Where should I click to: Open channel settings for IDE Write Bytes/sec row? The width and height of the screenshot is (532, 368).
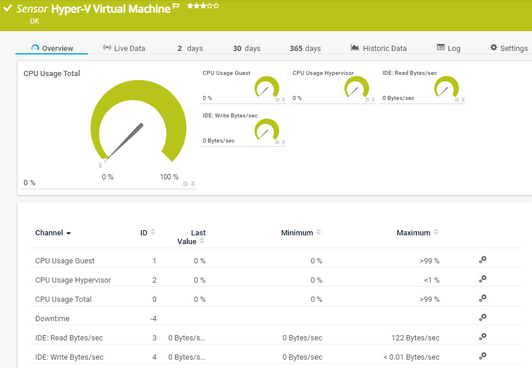point(482,356)
